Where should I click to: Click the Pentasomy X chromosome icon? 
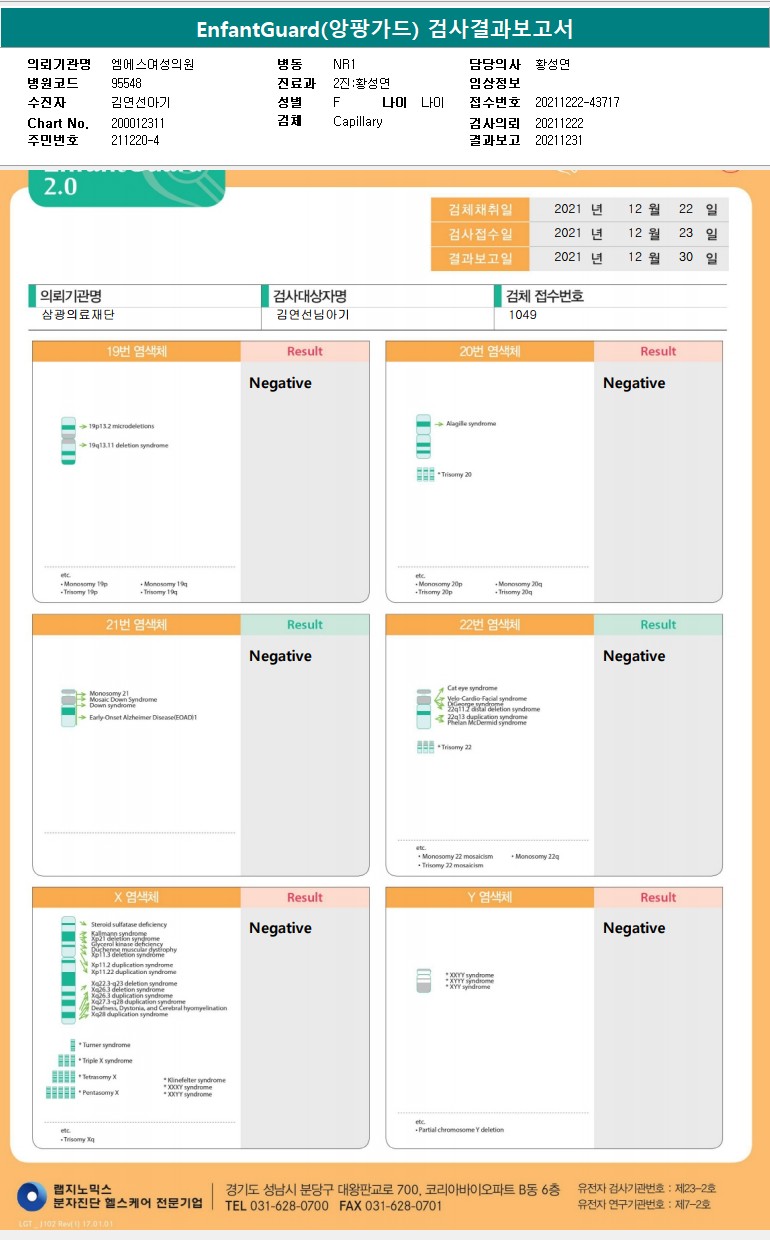pyautogui.click(x=60, y=1092)
